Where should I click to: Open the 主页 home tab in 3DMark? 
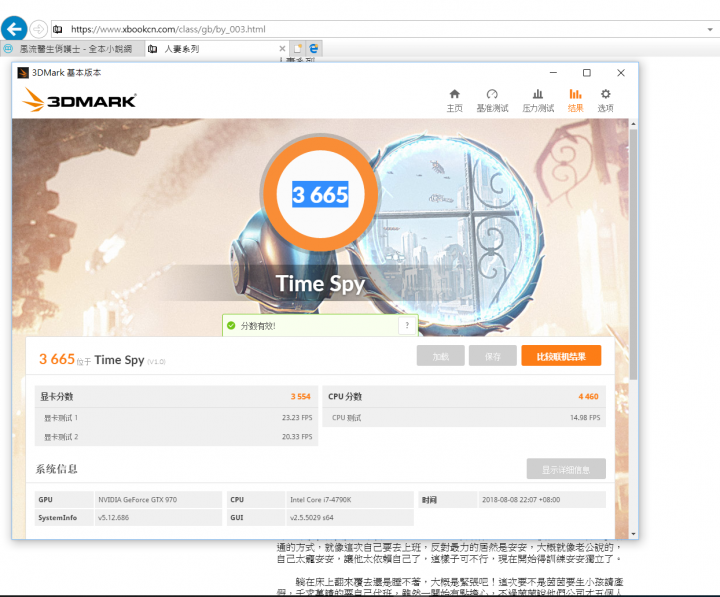click(x=455, y=101)
